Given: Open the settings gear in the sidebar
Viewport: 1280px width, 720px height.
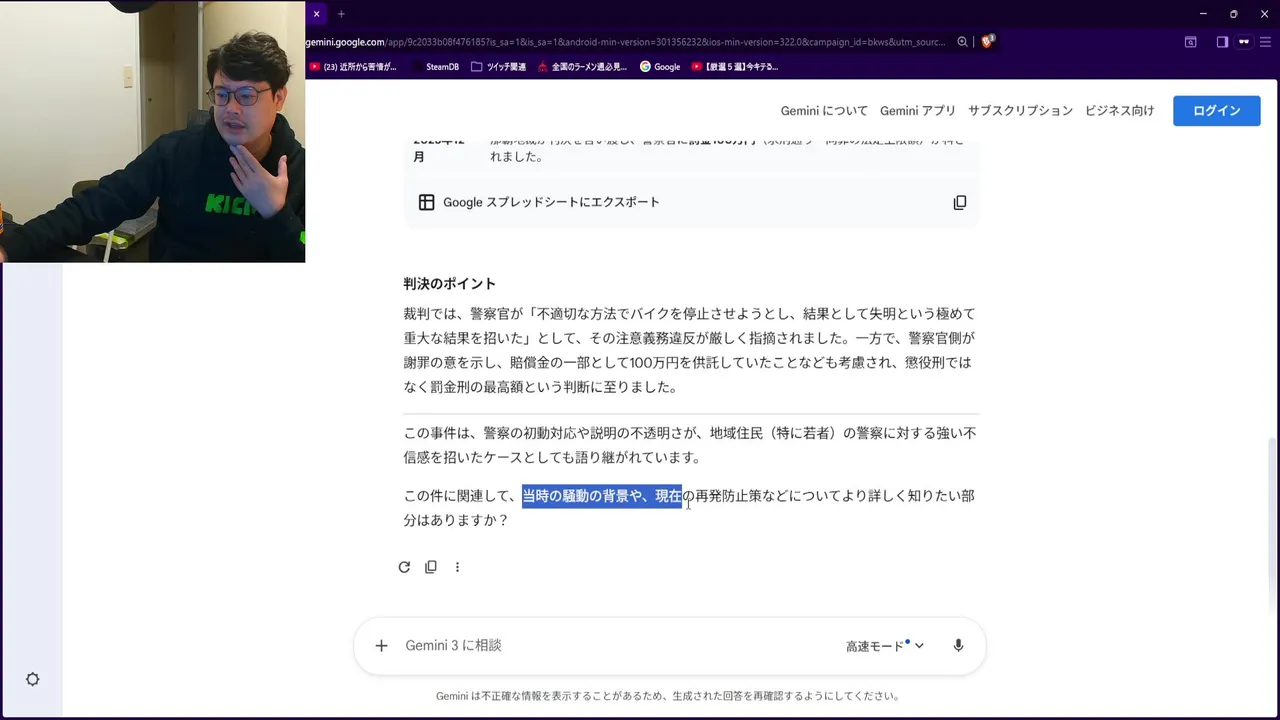Looking at the screenshot, I should click(x=32, y=679).
